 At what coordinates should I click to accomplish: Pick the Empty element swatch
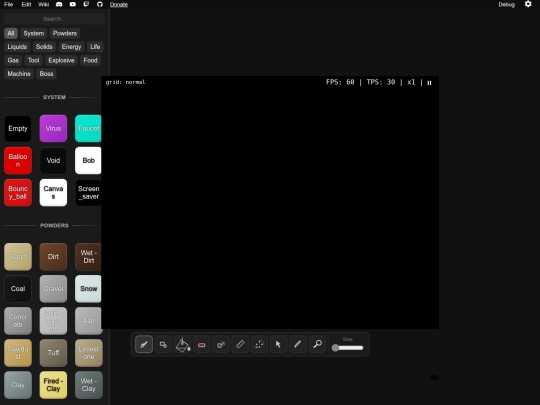(x=18, y=128)
